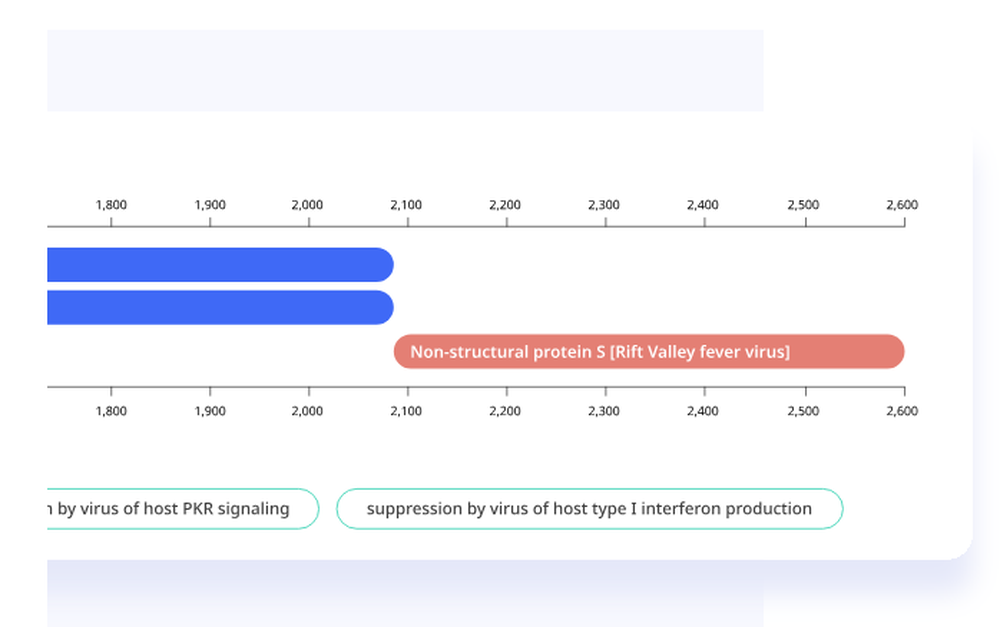The width and height of the screenshot is (1000, 627).
Task: Select the 2,200 mark on the top ruler
Action: (x=505, y=205)
